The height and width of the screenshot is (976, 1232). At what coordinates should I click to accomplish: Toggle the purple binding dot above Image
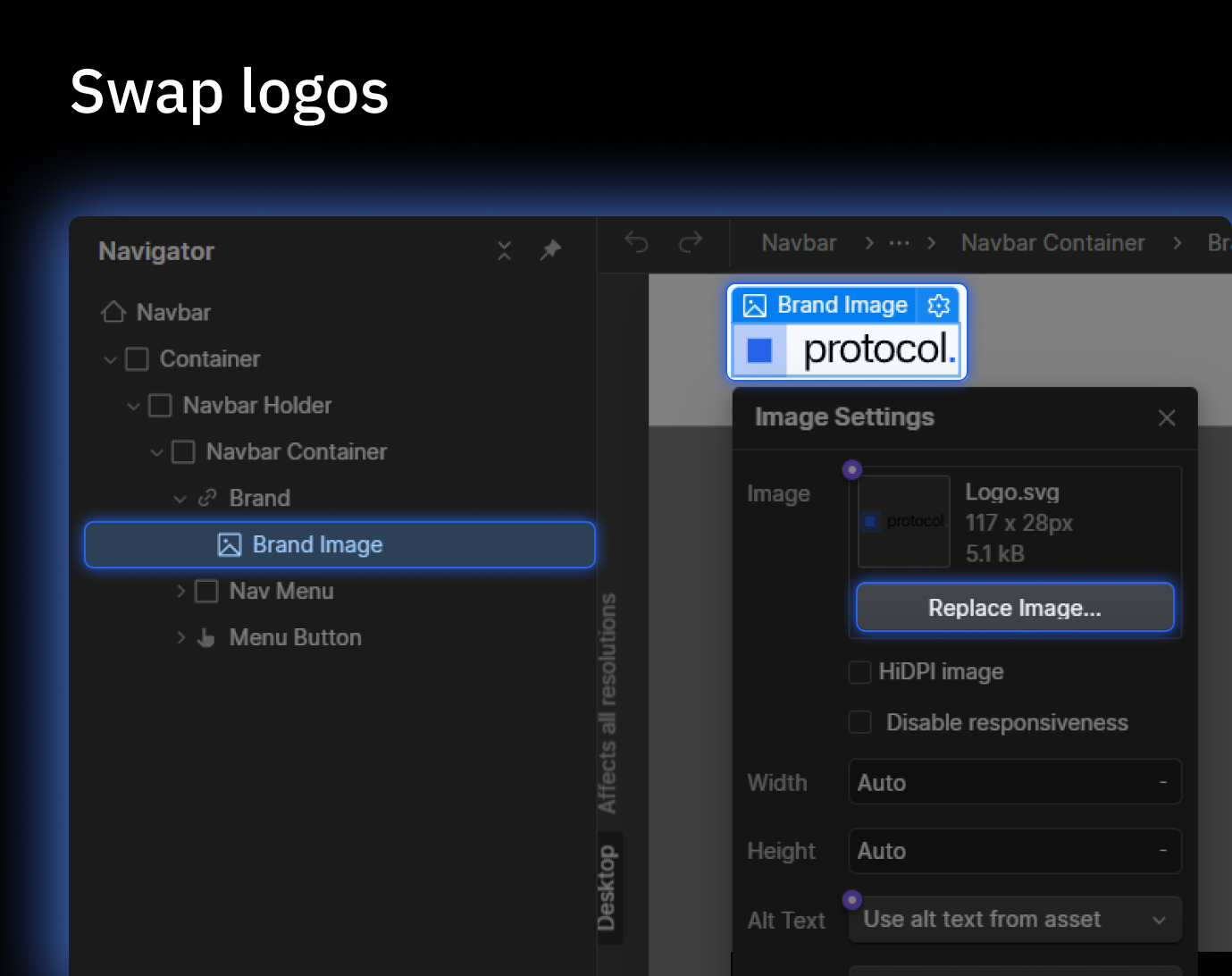[x=851, y=468]
